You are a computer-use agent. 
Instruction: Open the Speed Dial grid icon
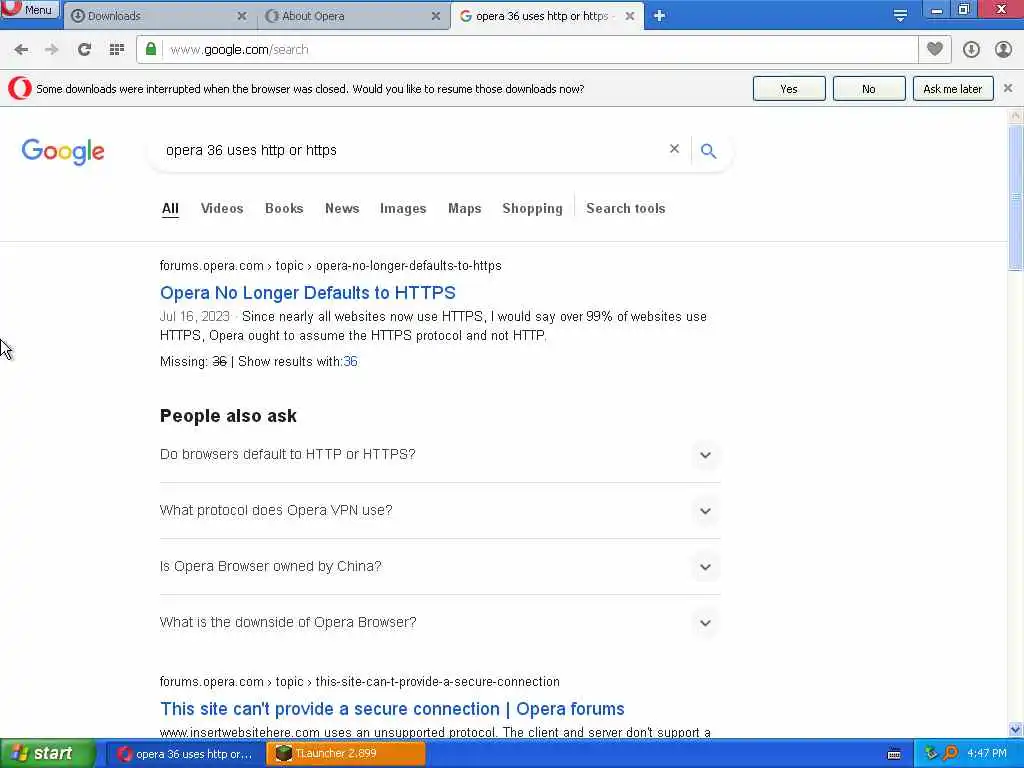point(117,50)
